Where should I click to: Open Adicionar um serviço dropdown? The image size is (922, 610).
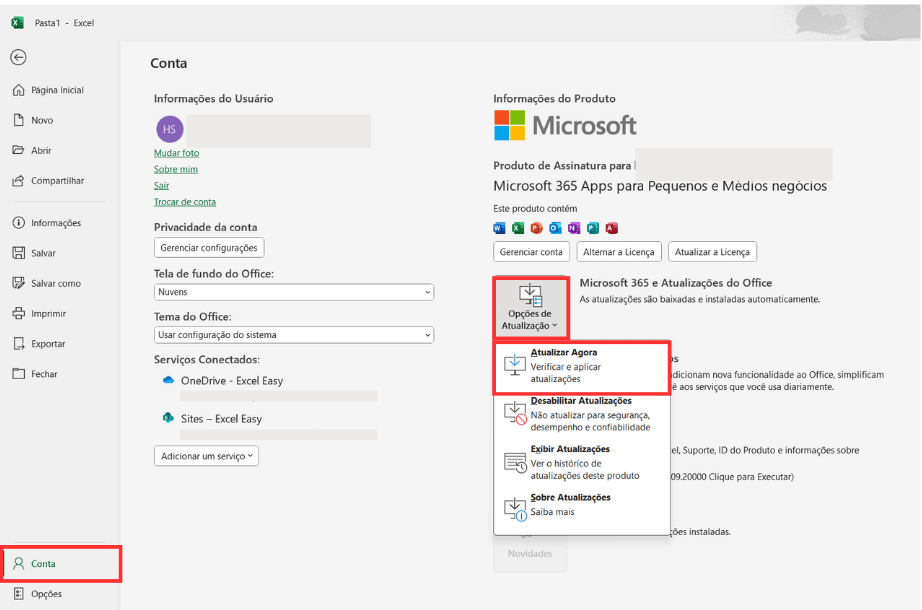pyautogui.click(x=206, y=455)
